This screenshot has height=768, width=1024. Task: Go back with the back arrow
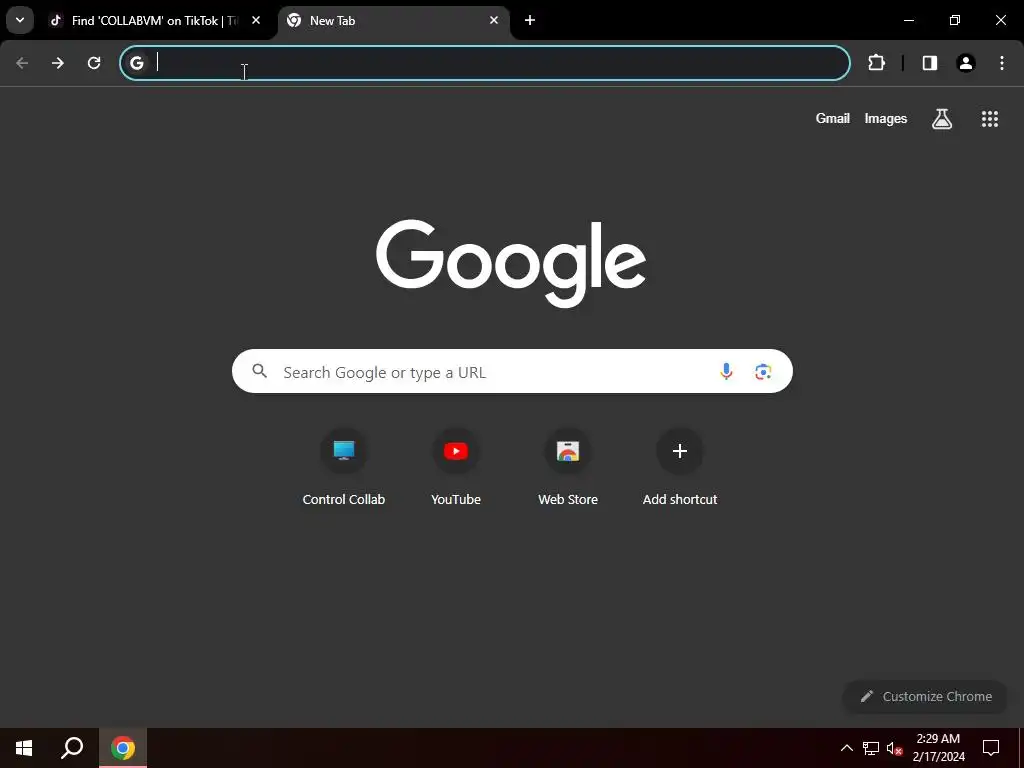coord(22,63)
